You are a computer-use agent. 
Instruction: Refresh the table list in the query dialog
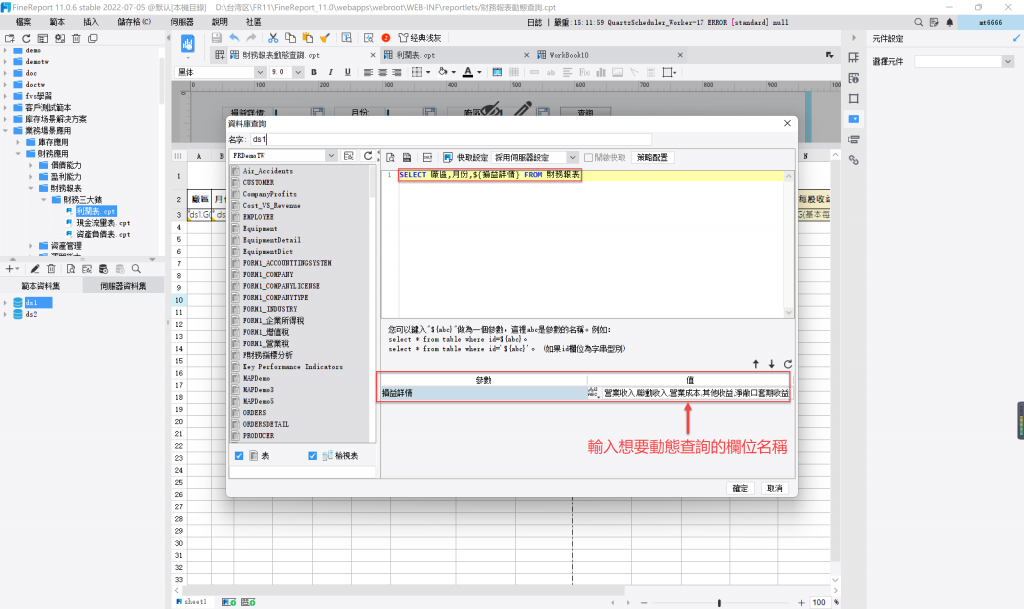pos(368,156)
